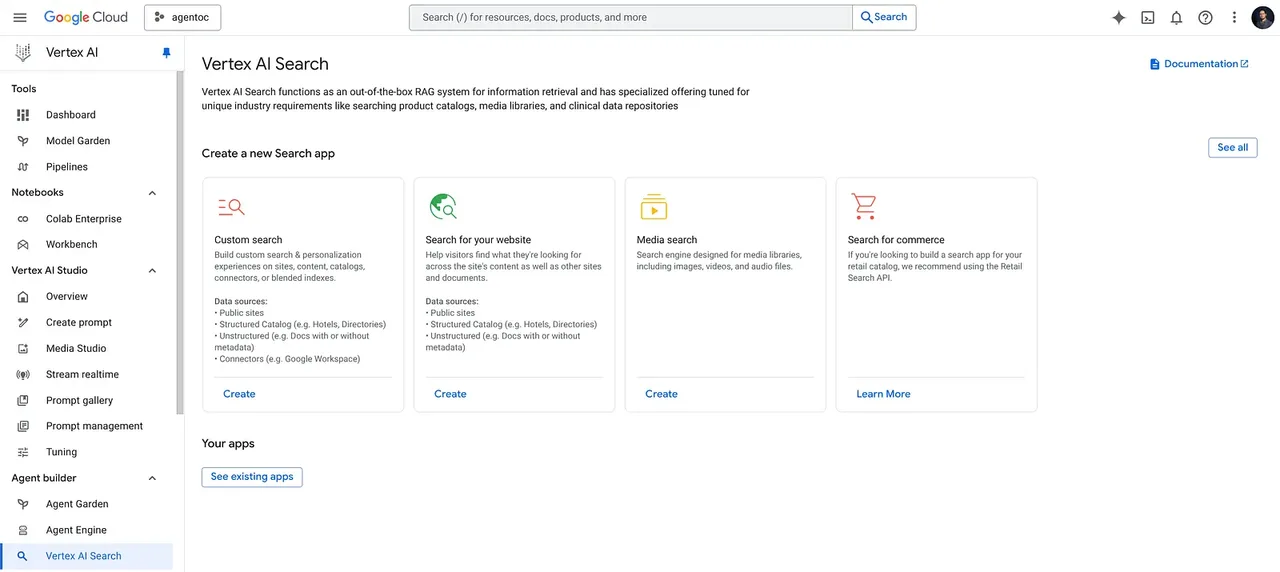
Task: Click the Overview home icon
Action: click(x=23, y=297)
